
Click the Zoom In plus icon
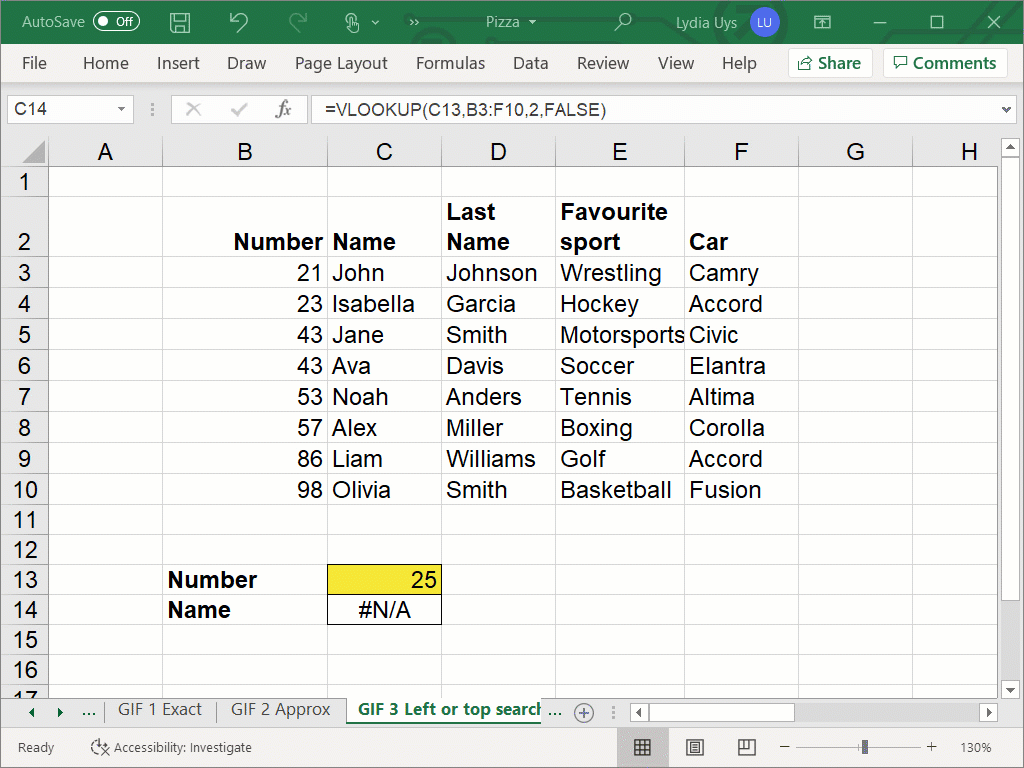pos(931,747)
